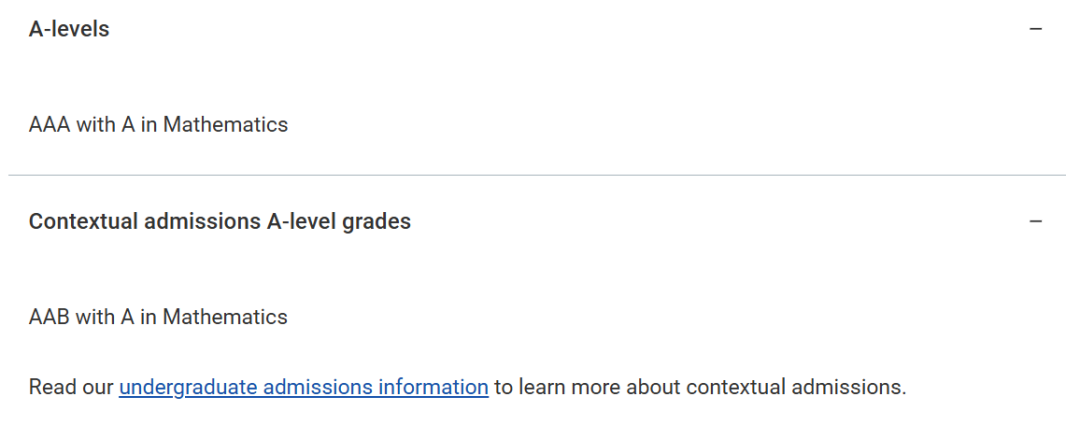This screenshot has height=425, width=1080.
Task: Click the 'AAA' grade text
Action: click(50, 125)
